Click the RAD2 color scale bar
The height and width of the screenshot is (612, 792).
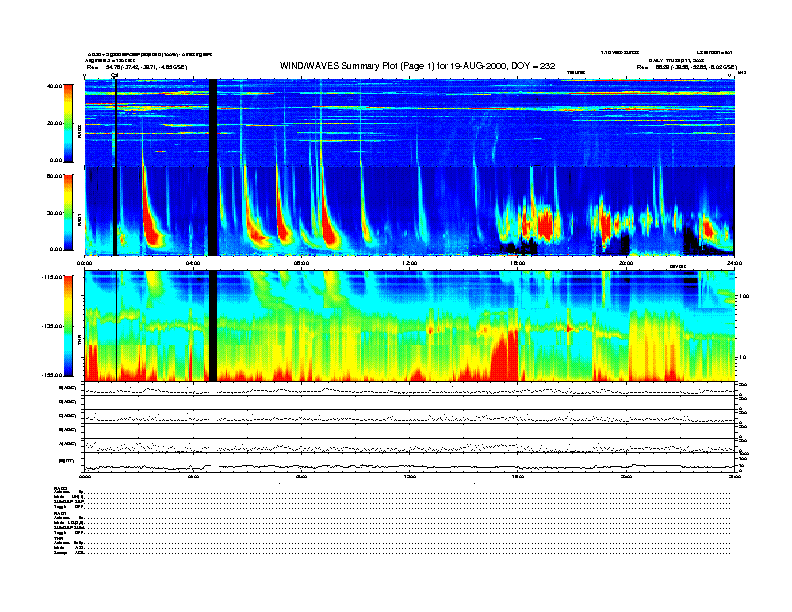pos(68,123)
